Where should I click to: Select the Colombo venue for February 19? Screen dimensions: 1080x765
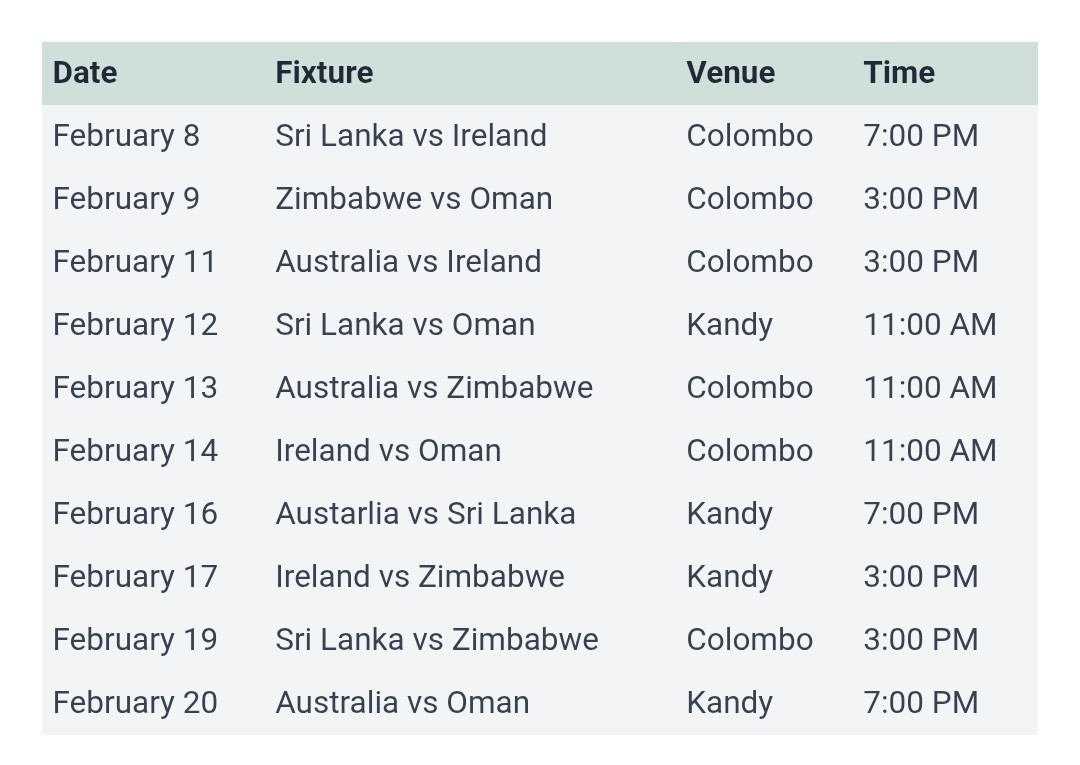click(749, 640)
